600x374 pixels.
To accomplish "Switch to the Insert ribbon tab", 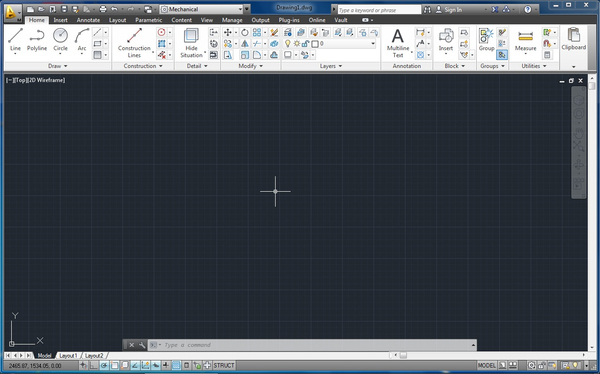I will point(60,20).
